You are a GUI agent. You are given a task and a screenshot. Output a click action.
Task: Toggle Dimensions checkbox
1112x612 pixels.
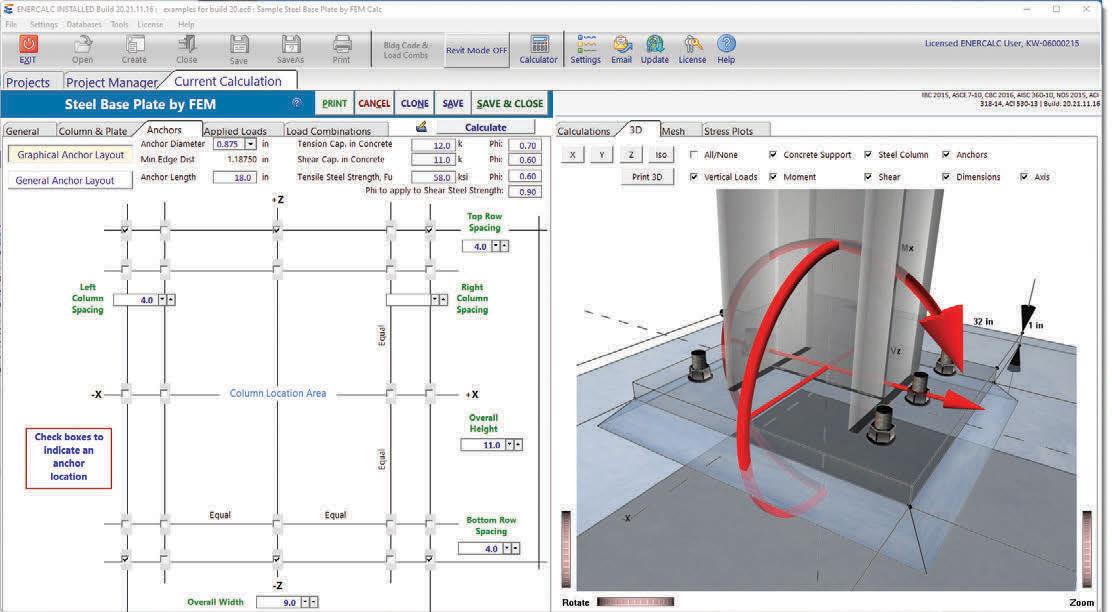pyautogui.click(x=946, y=177)
